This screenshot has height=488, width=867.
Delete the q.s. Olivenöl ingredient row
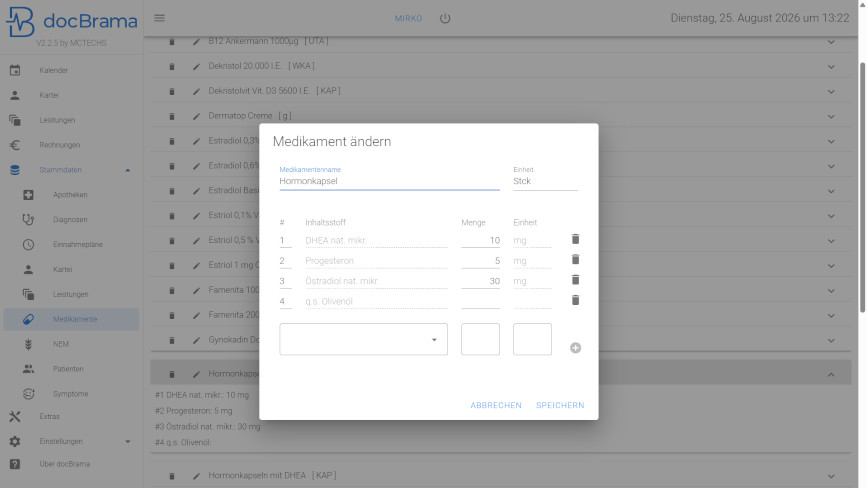tap(575, 300)
